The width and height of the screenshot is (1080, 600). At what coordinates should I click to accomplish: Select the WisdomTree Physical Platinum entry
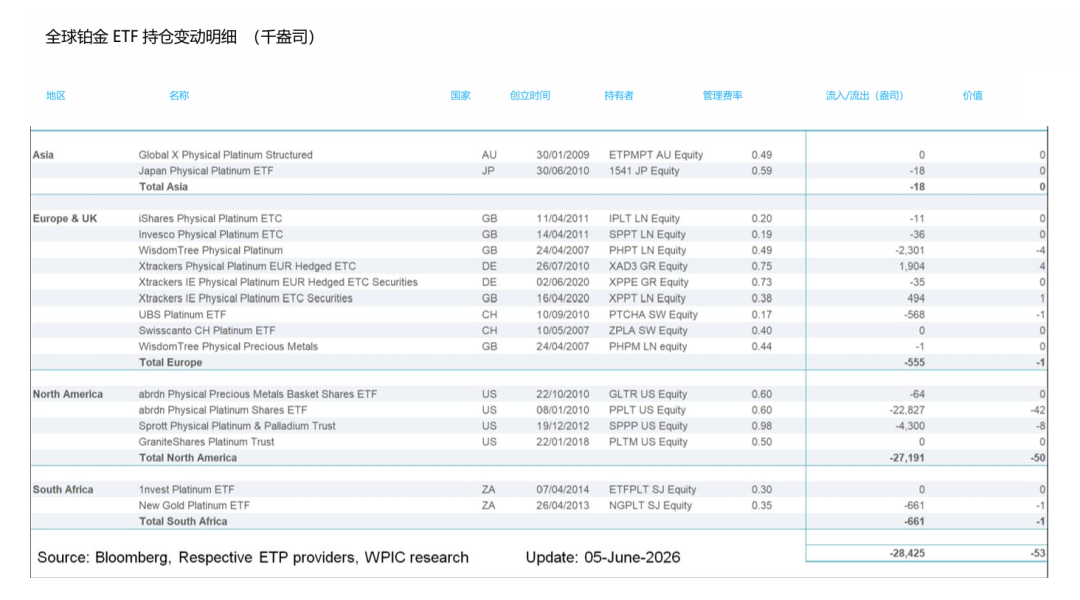(x=211, y=250)
